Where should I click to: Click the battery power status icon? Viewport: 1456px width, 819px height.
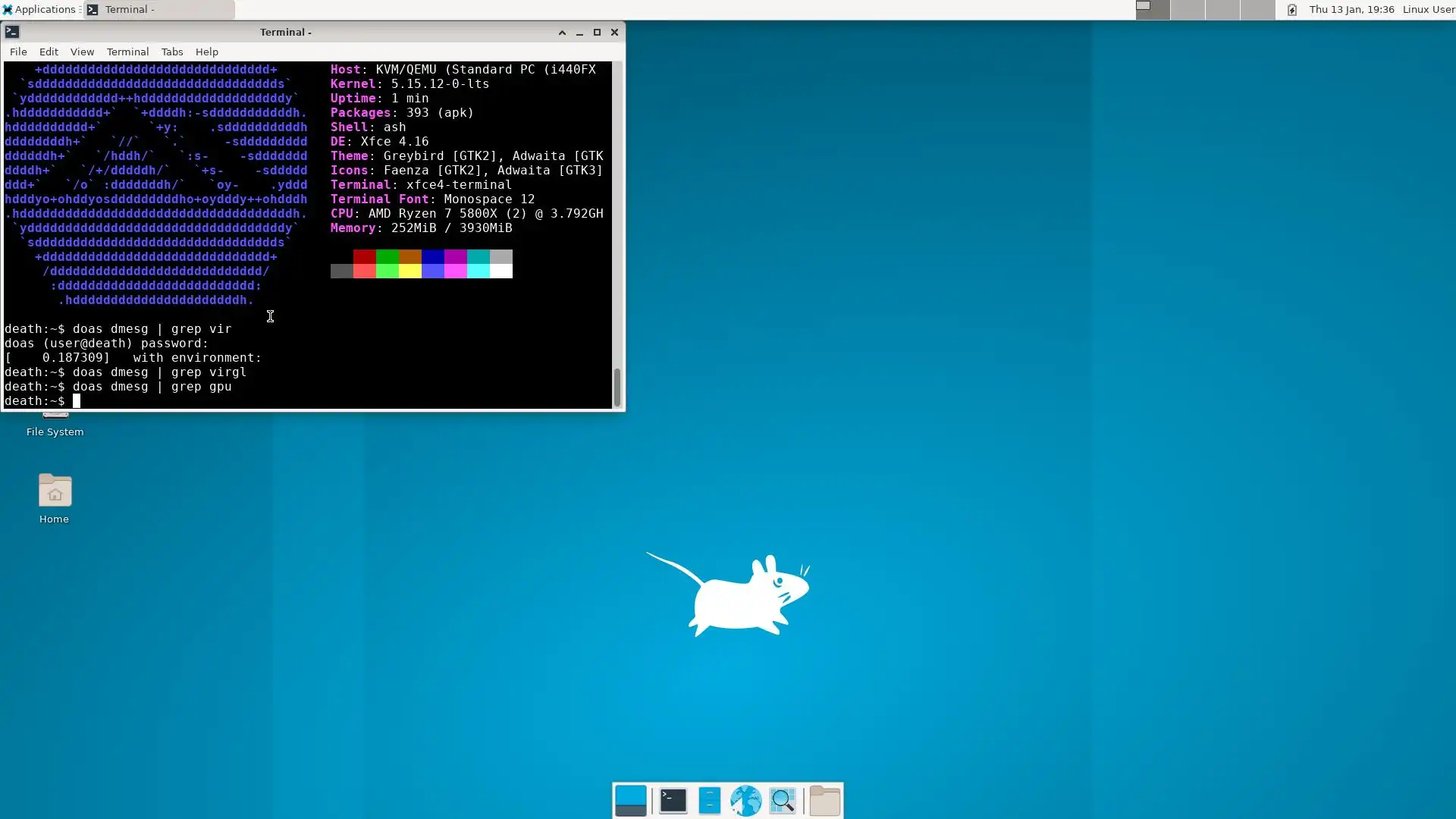point(1292,10)
